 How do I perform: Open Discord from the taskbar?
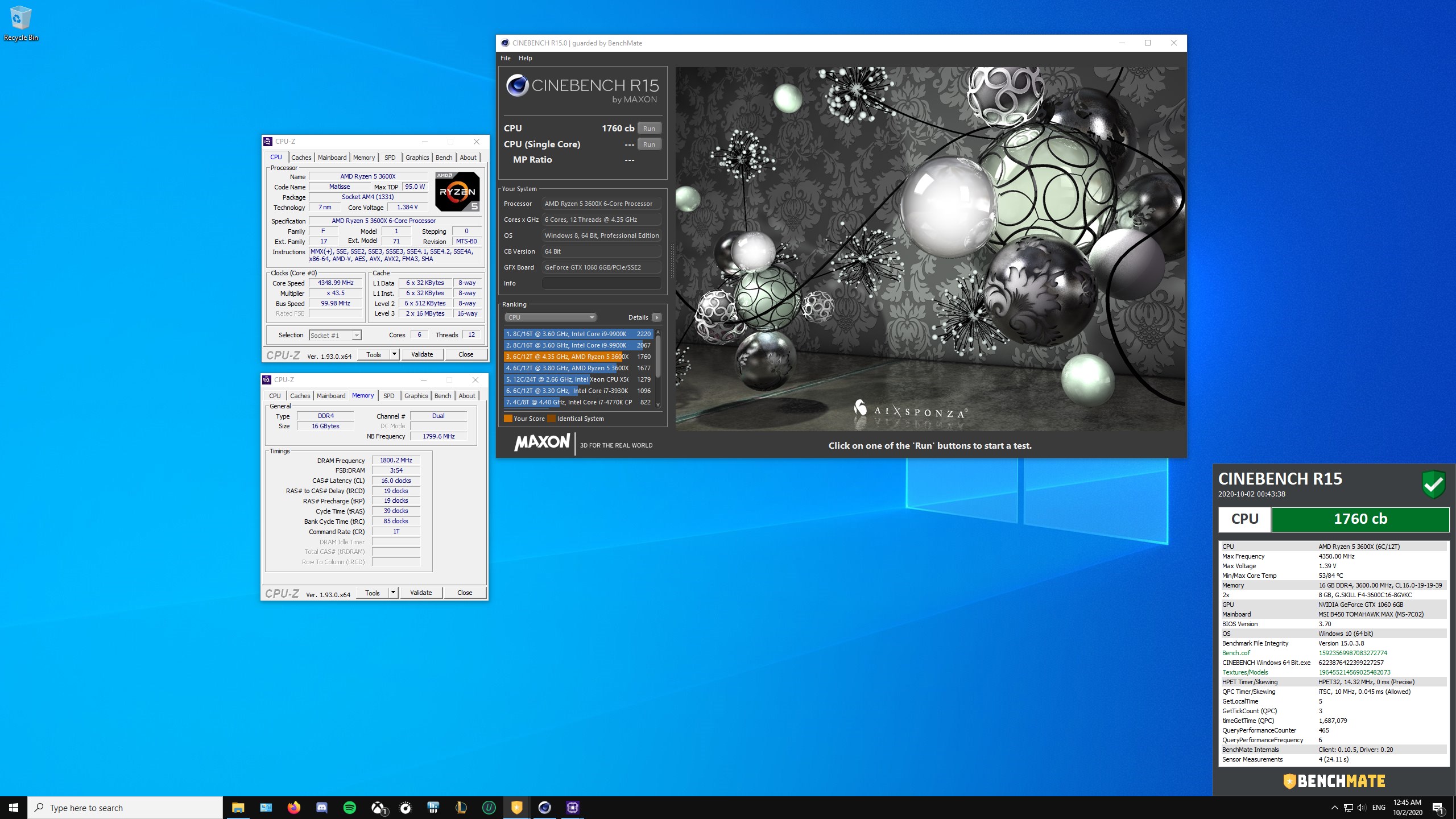pyautogui.click(x=322, y=808)
